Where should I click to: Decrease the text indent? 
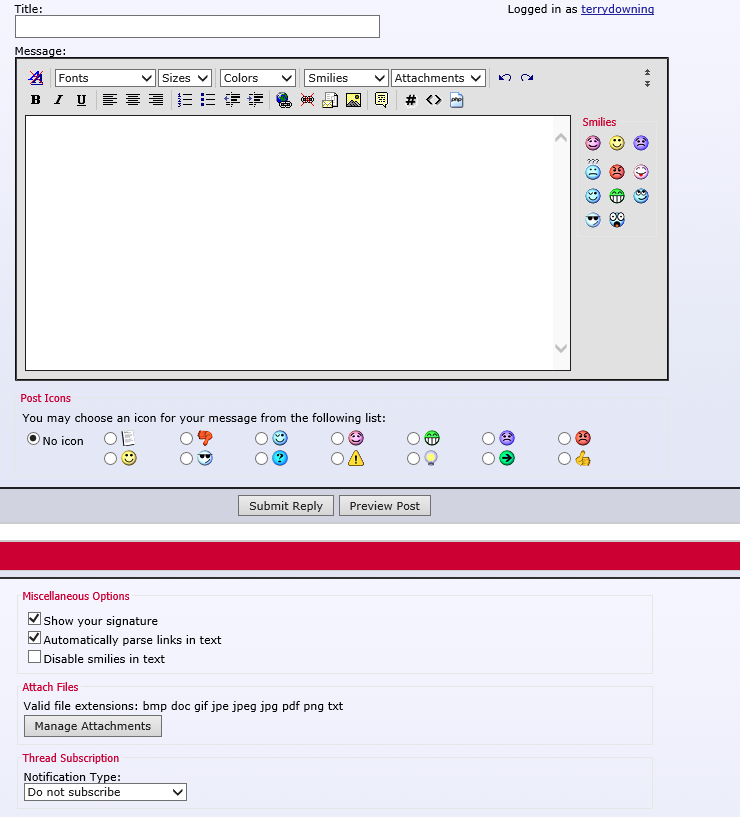pyautogui.click(x=232, y=100)
